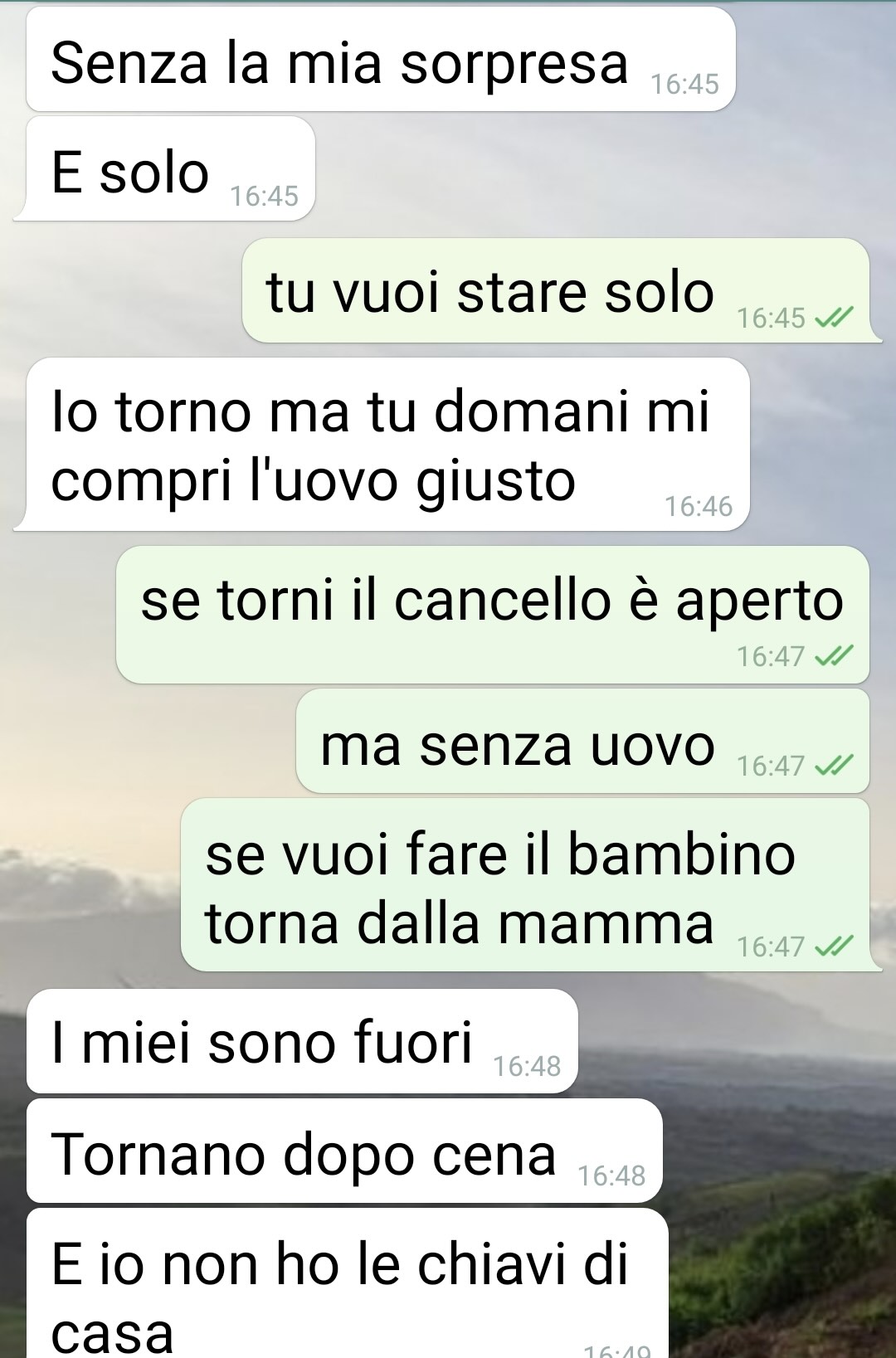Tap 16:48 timestamp on 'I miei sono fuori'
Viewport: 896px width, 1358px height.
[x=527, y=1066]
